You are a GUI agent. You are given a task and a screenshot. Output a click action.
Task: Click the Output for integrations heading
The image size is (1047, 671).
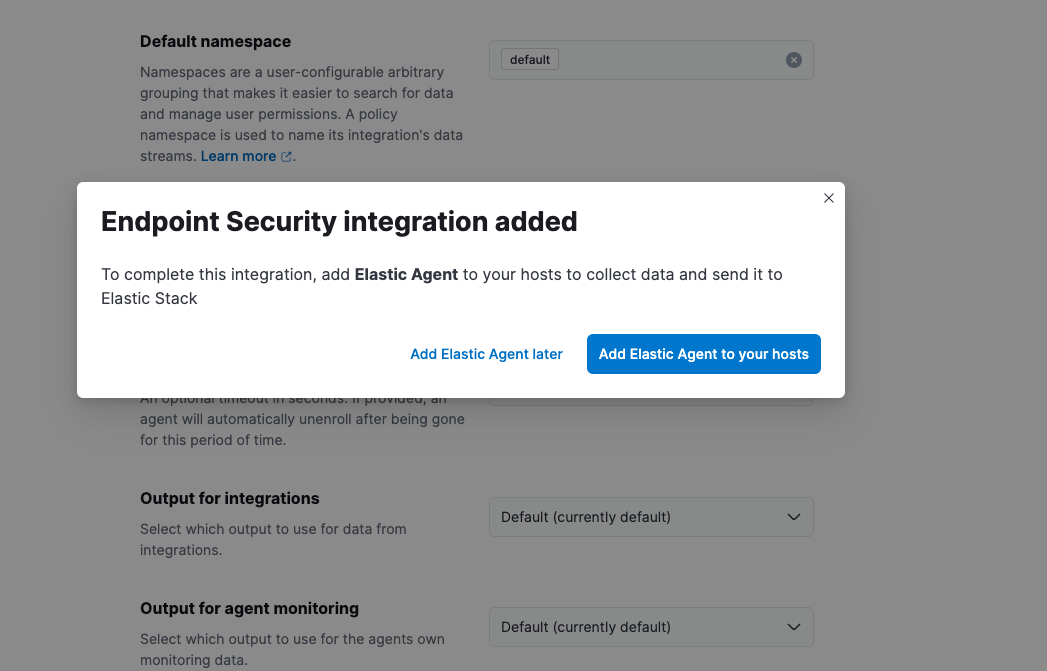(x=230, y=499)
